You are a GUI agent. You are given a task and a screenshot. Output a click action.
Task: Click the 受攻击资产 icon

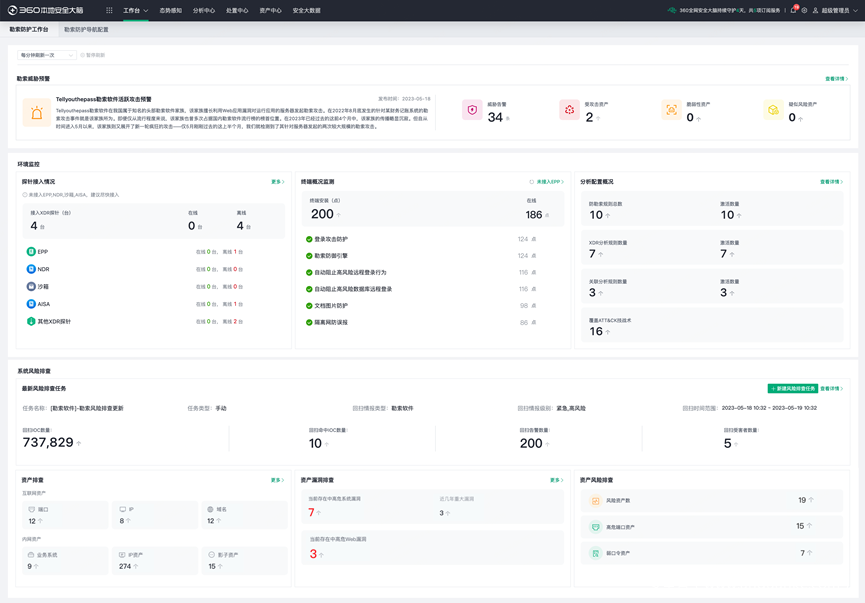pyautogui.click(x=569, y=110)
